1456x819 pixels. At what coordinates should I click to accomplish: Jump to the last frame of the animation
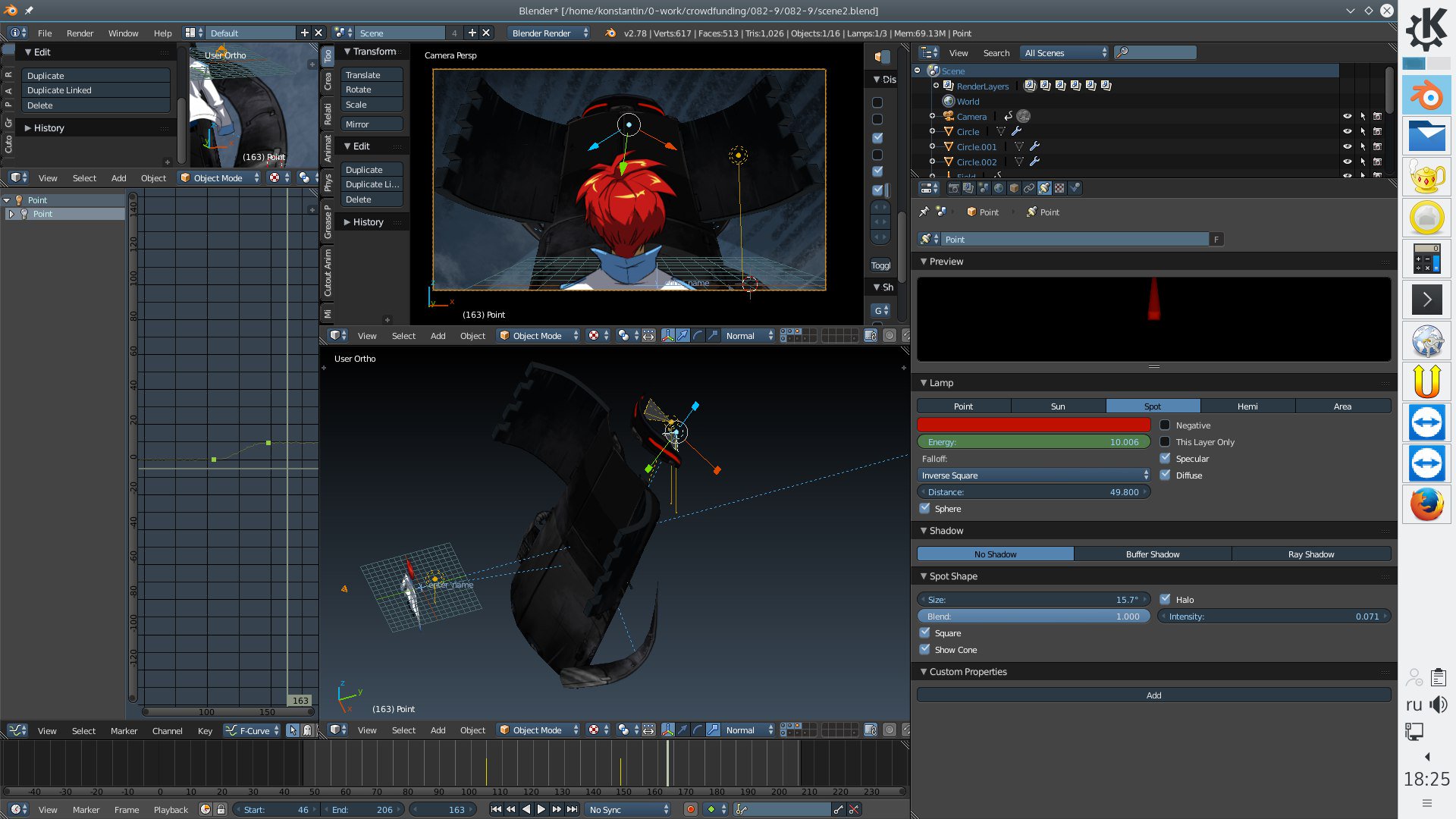573,809
